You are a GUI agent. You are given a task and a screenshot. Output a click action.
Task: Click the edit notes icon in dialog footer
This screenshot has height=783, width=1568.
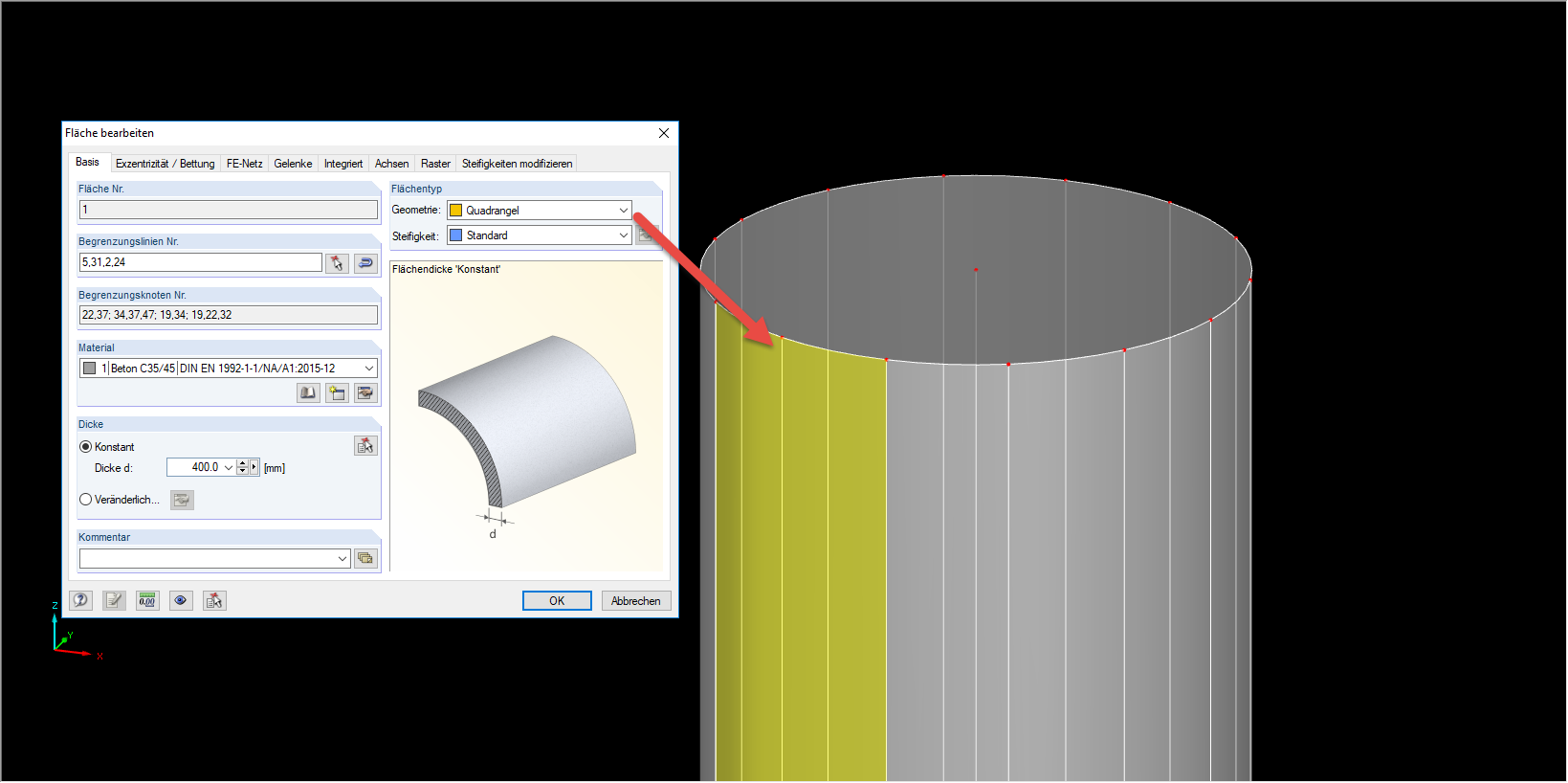pyautogui.click(x=114, y=600)
